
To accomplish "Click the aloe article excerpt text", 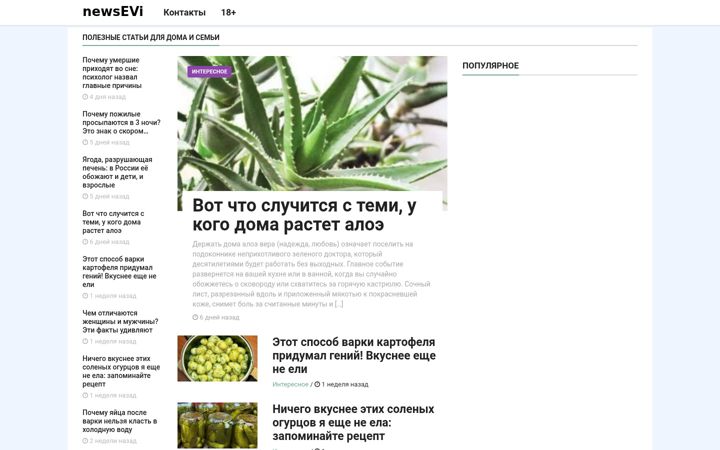I will click(311, 274).
